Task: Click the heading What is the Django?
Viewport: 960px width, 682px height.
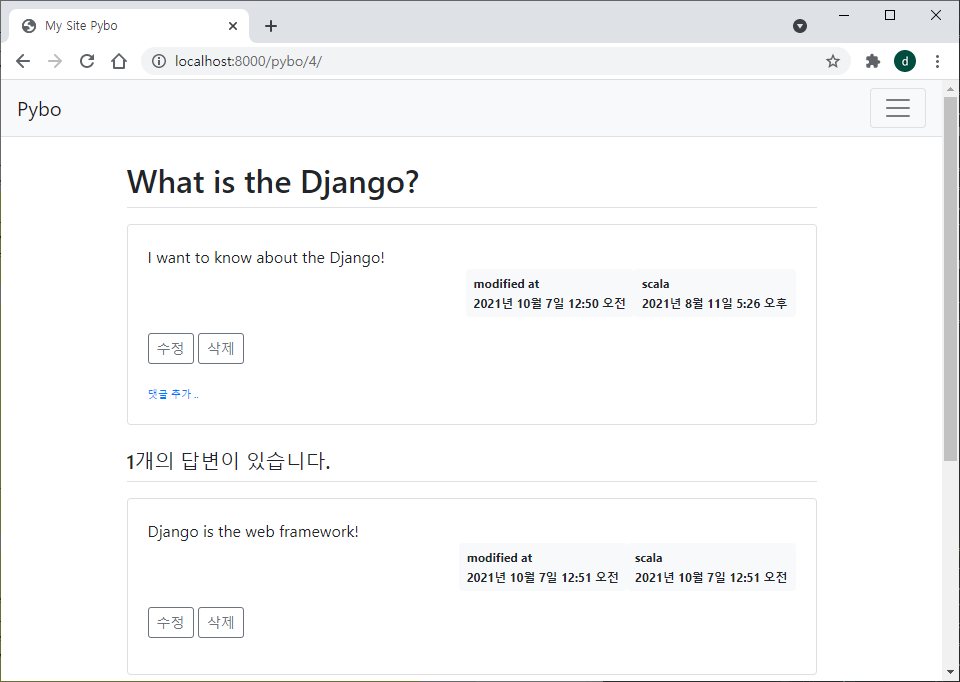Action: click(x=272, y=182)
